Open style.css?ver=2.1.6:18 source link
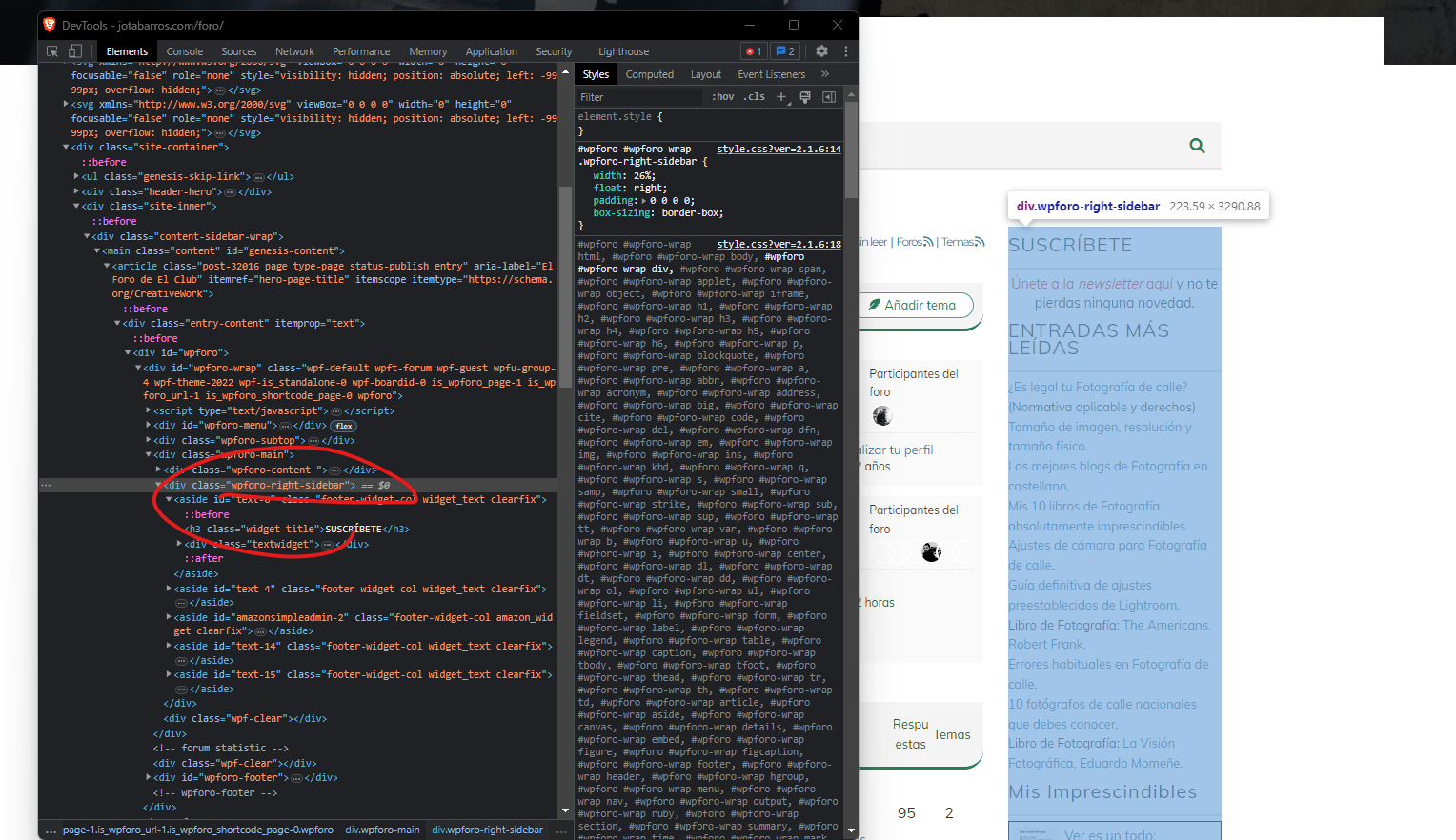1456x840 pixels. pyautogui.click(x=779, y=245)
